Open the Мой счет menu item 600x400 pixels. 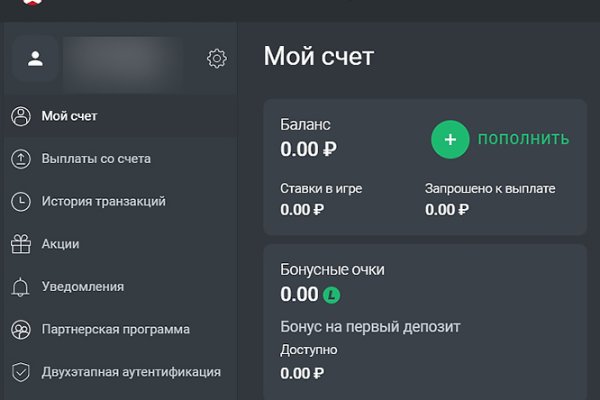point(69,116)
